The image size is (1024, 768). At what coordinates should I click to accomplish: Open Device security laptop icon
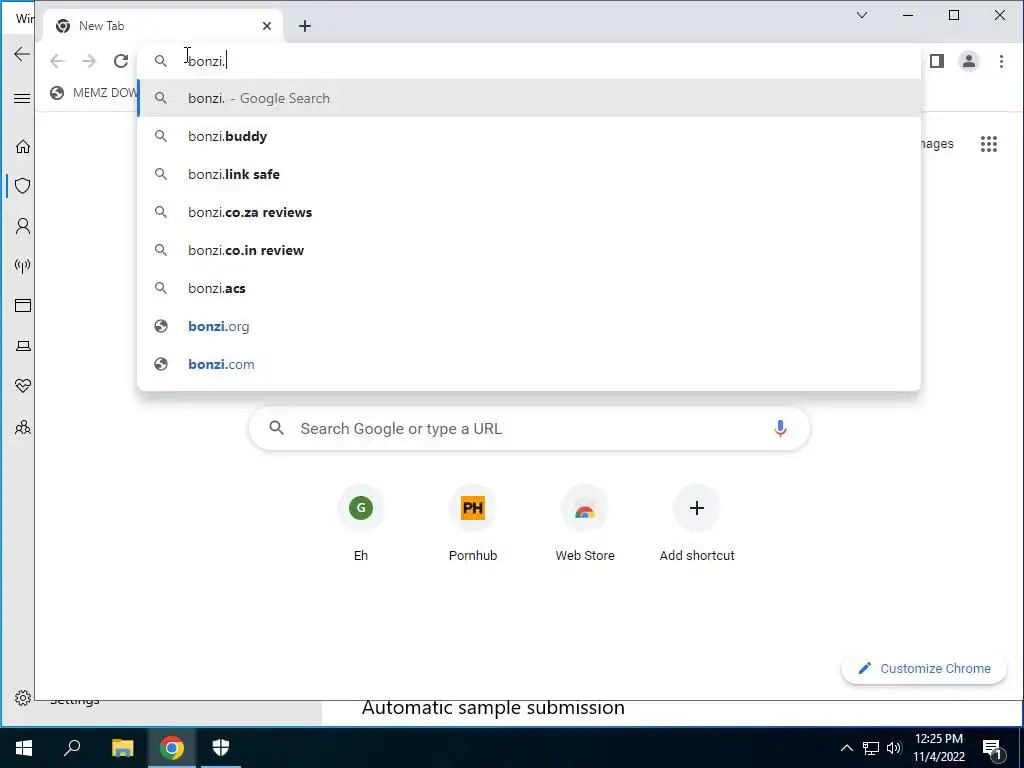[x=23, y=346]
